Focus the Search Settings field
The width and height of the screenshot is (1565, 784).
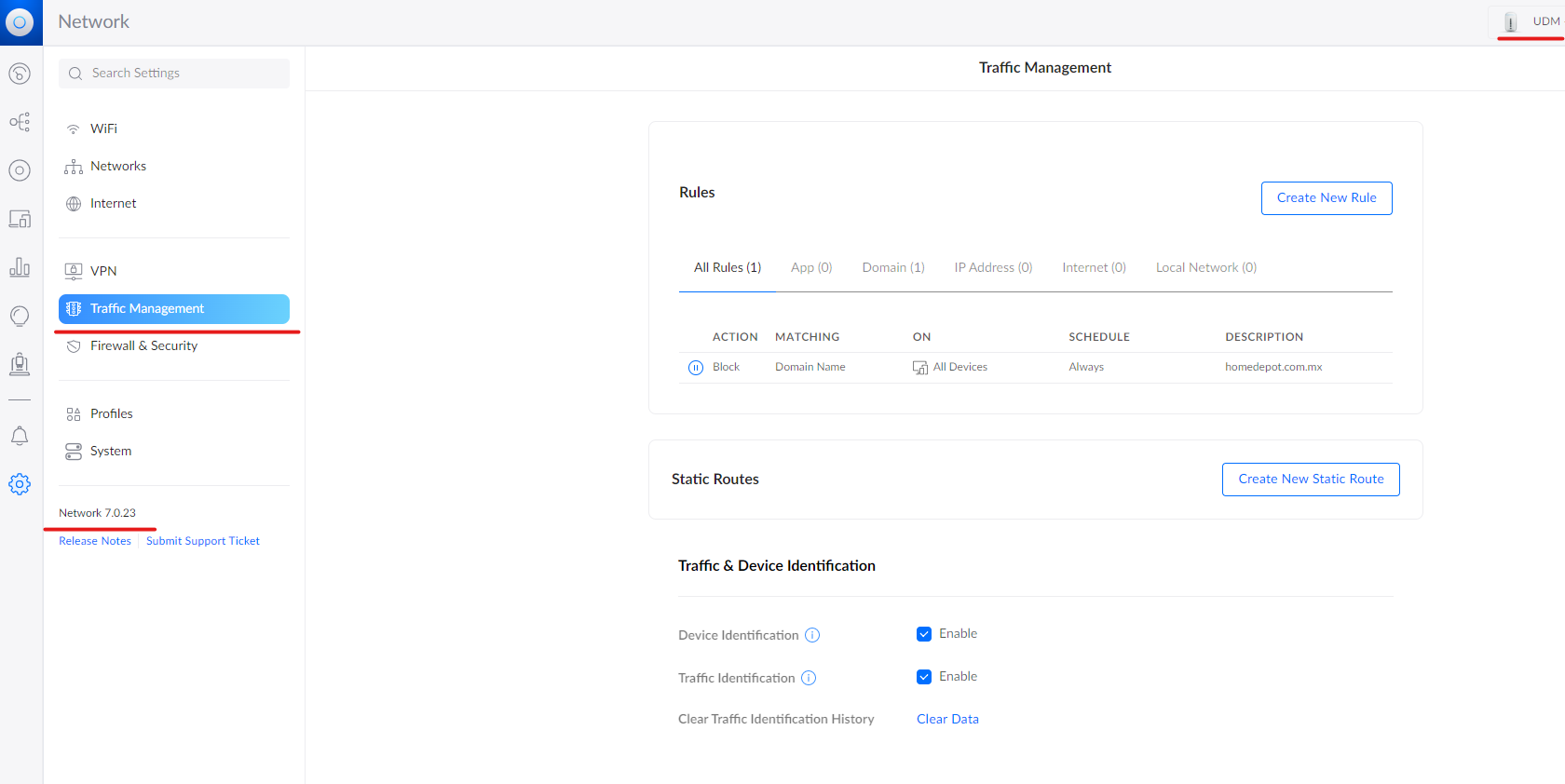coord(174,74)
